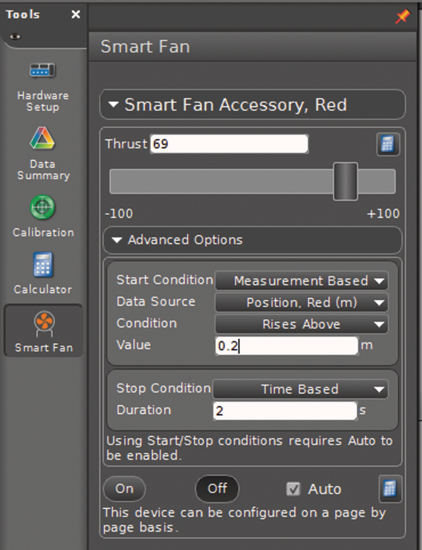The height and width of the screenshot is (550, 422).
Task: Click the start condition Value field
Action: pyautogui.click(x=287, y=346)
